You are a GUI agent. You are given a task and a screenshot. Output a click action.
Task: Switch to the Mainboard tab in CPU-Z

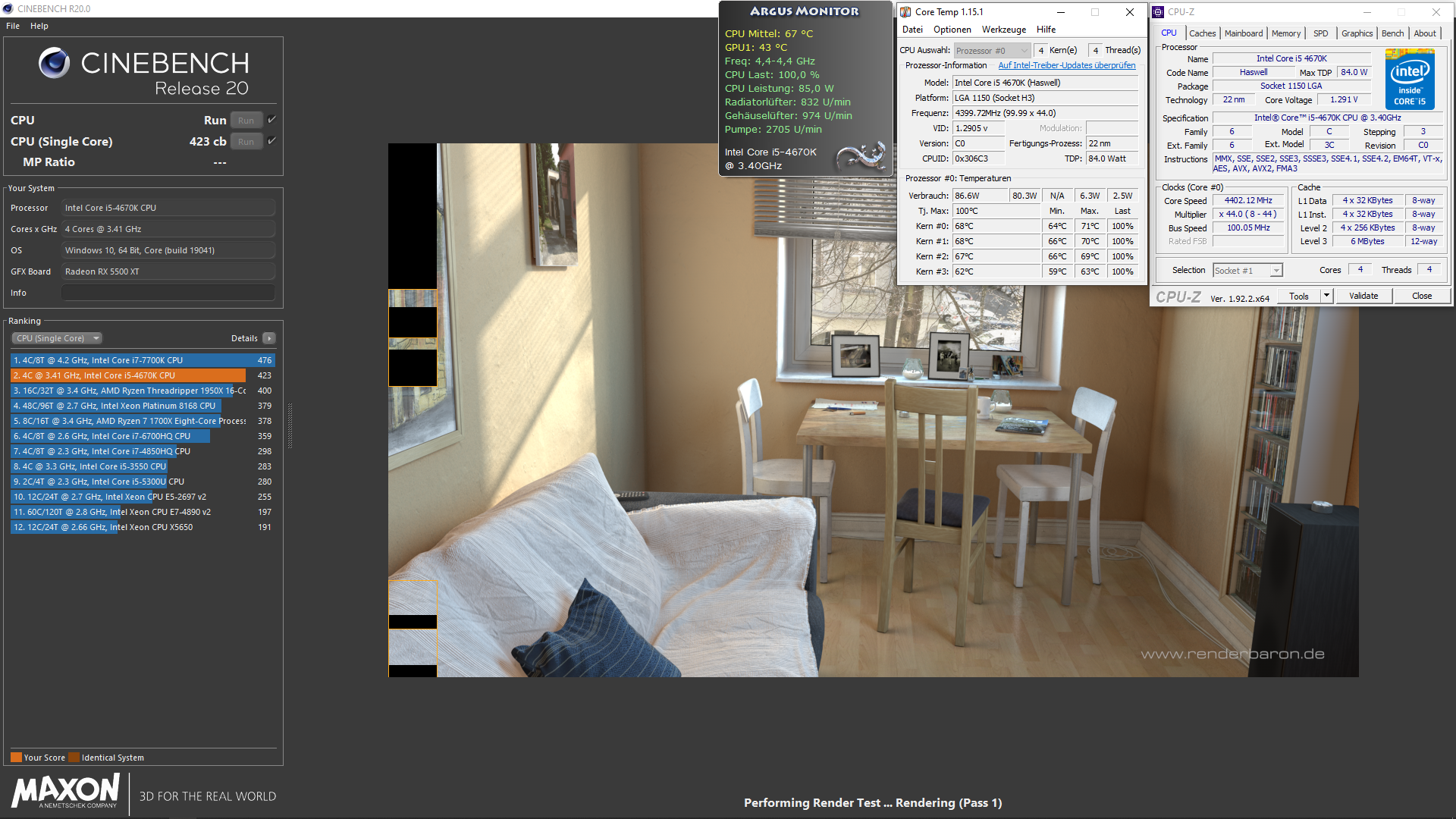coord(1243,33)
